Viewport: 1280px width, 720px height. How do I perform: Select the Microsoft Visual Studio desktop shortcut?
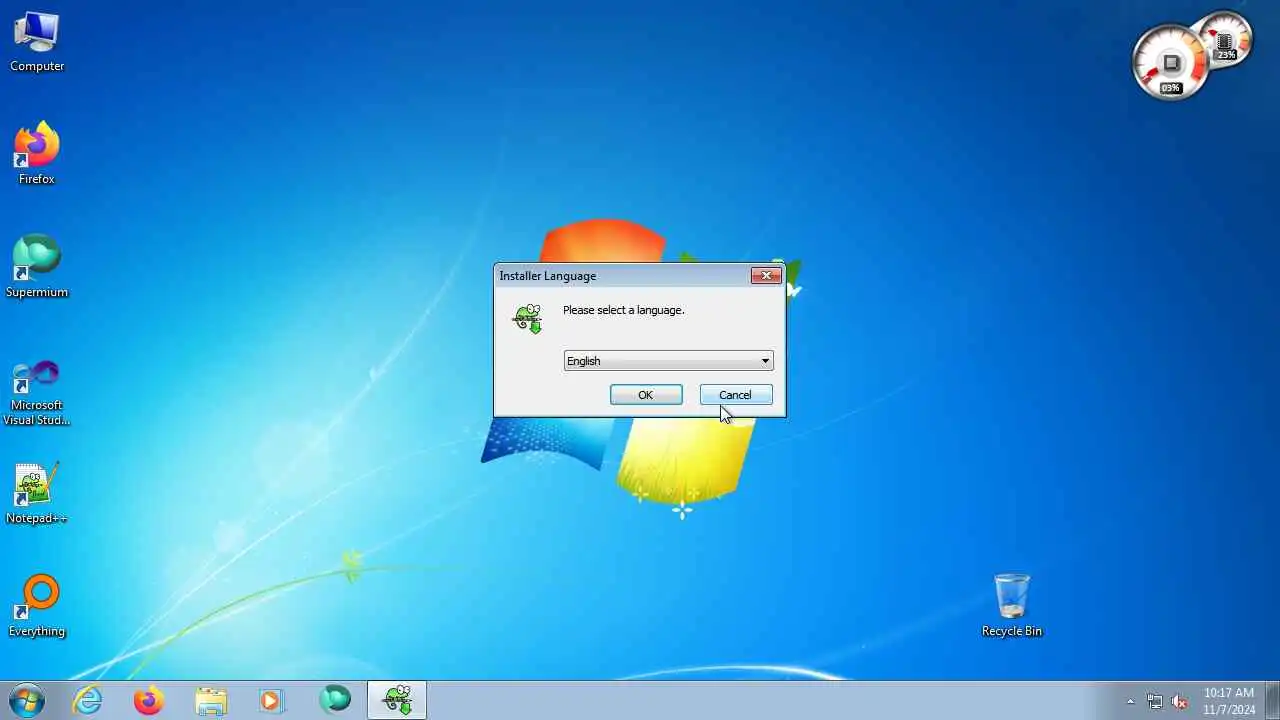pos(37,392)
